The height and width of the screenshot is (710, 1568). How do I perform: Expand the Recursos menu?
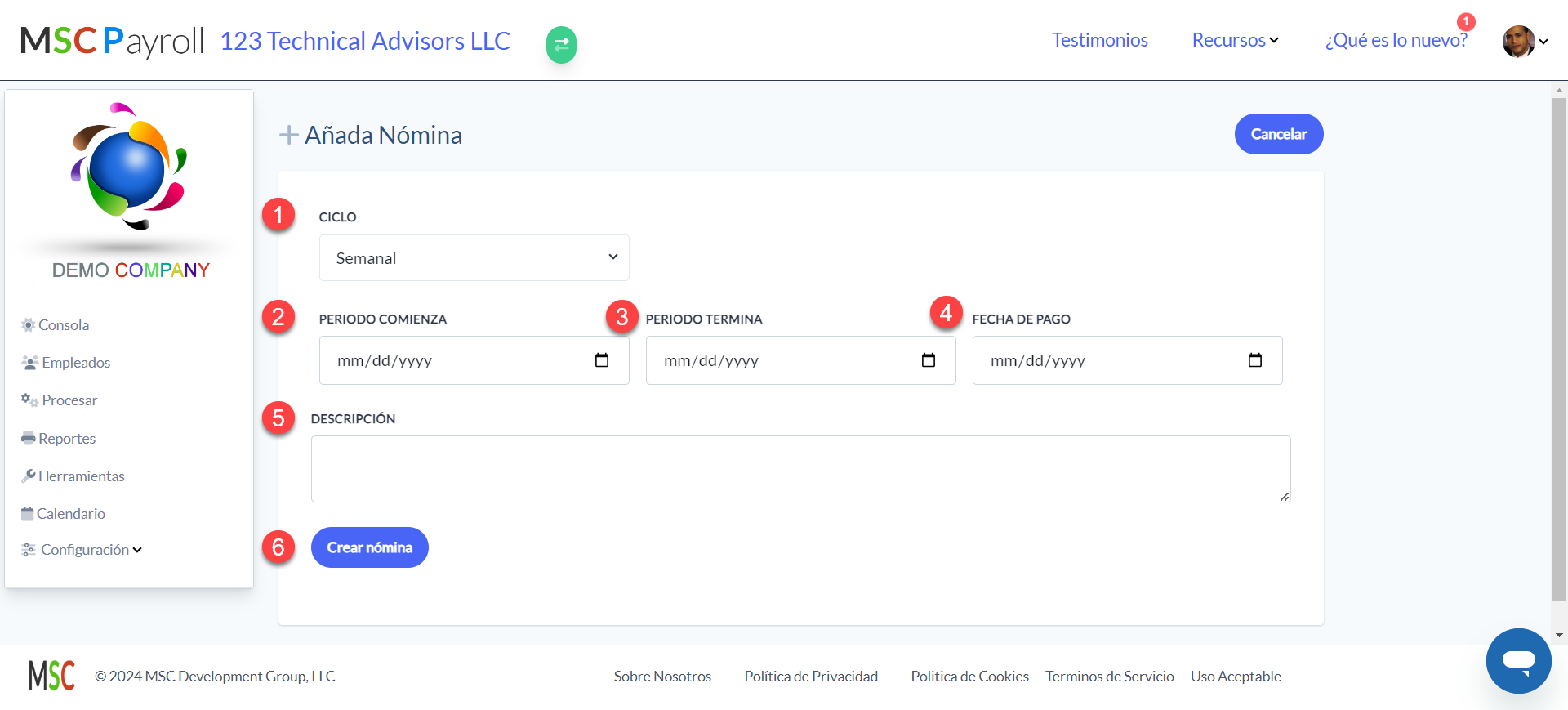pos(1235,40)
